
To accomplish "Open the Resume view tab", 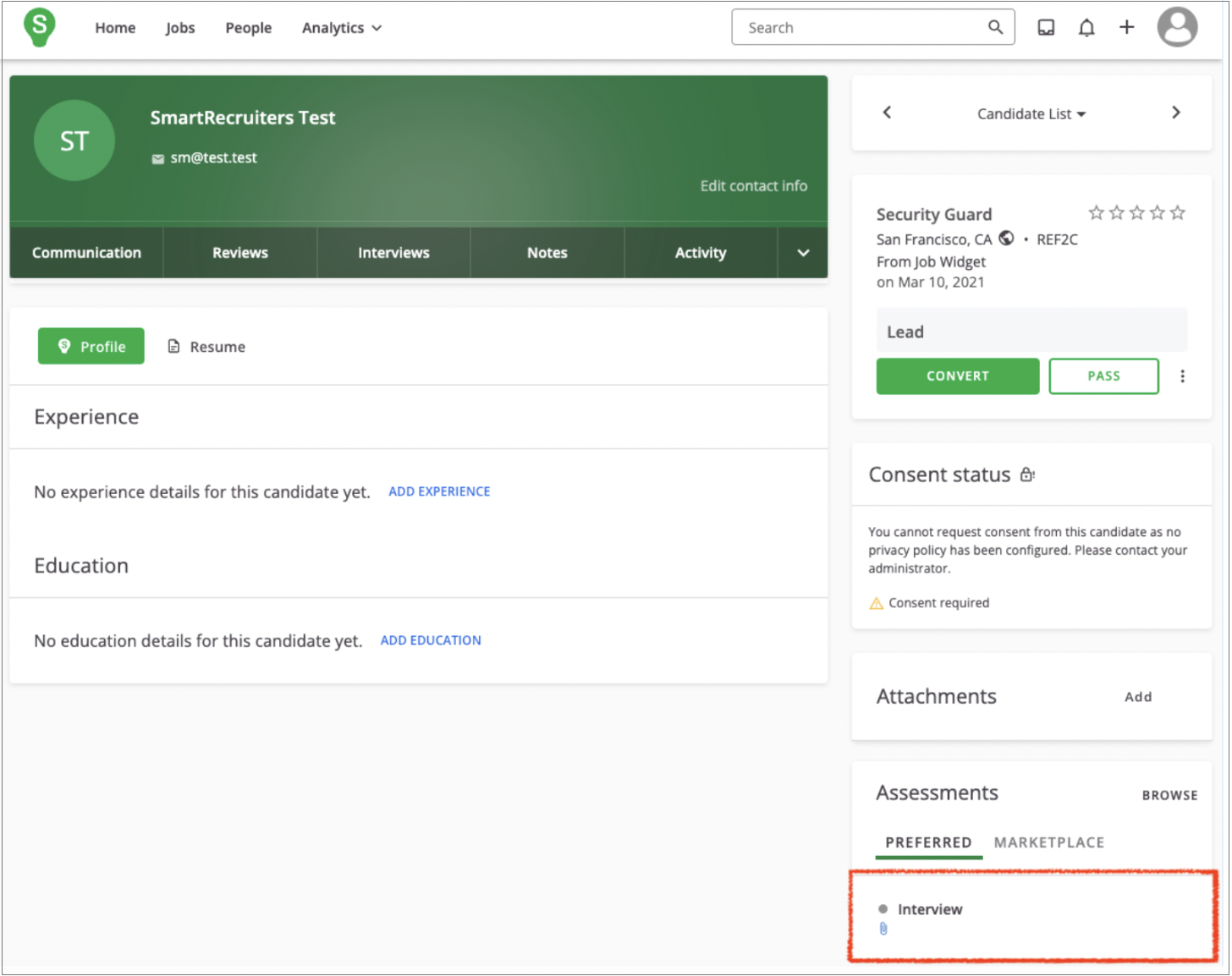I will coord(206,347).
